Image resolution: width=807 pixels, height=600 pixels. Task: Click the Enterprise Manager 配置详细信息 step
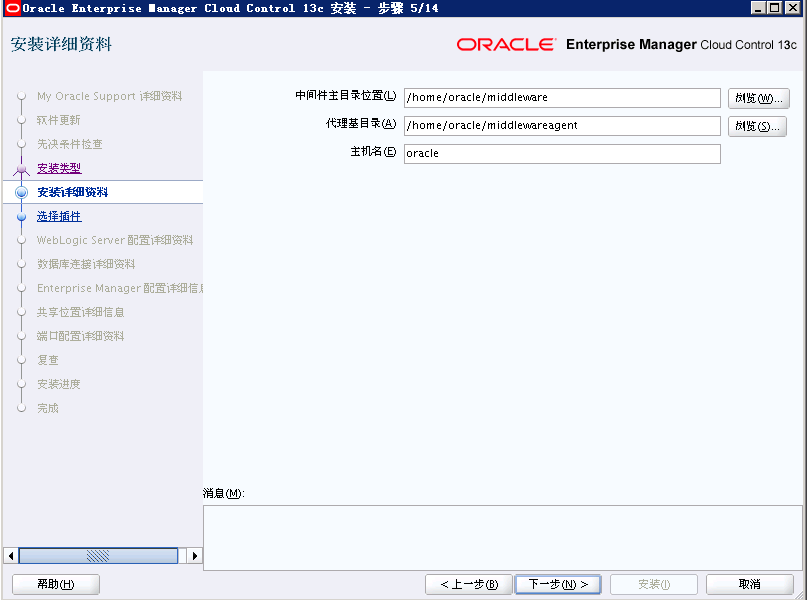tap(119, 288)
